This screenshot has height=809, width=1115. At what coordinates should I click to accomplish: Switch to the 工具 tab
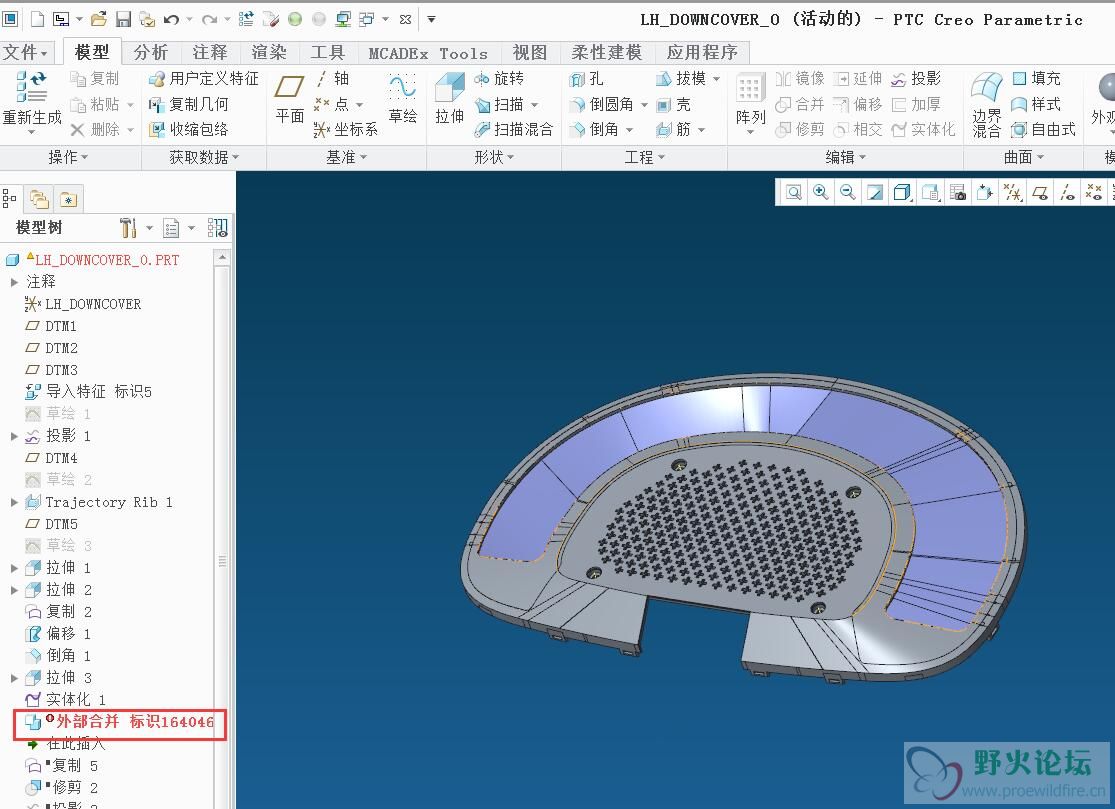tap(327, 53)
